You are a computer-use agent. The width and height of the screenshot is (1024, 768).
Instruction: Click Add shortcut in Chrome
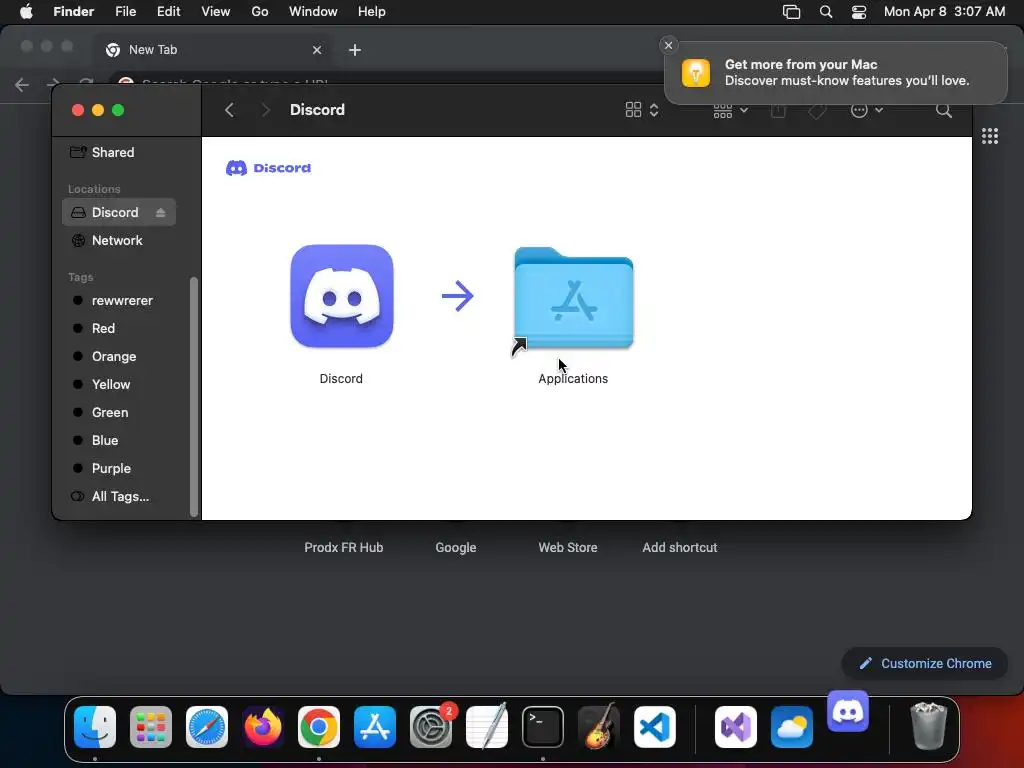click(x=680, y=547)
